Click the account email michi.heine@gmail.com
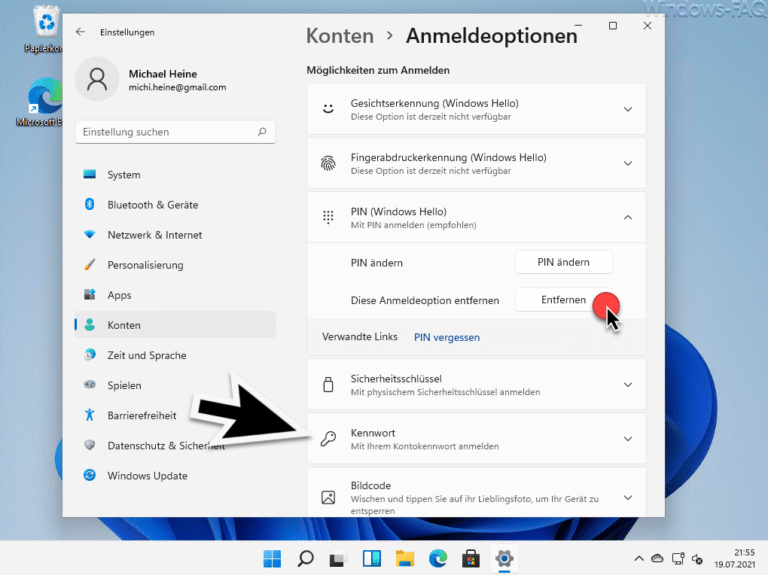Screen dimensions: 768x575 point(177,87)
